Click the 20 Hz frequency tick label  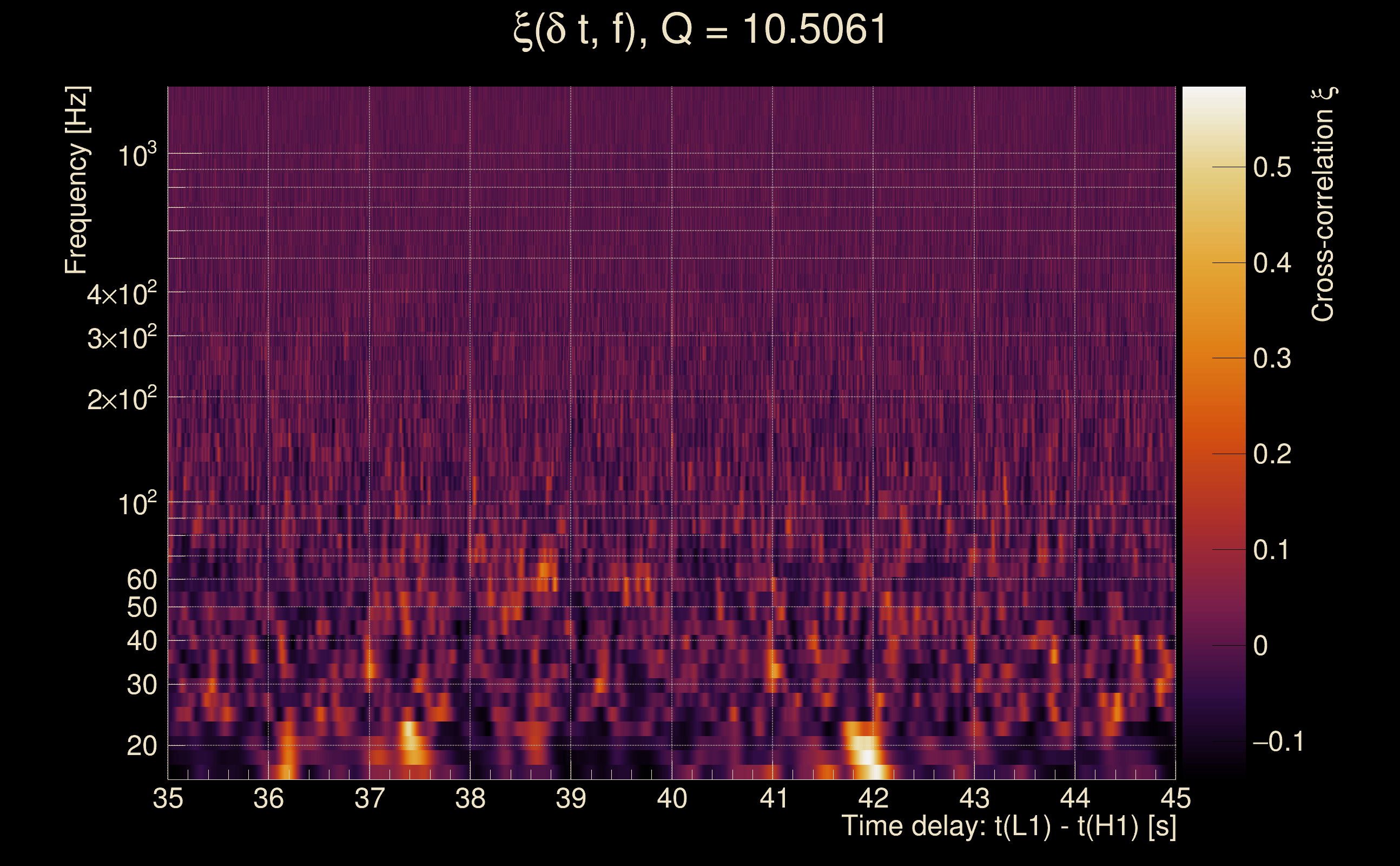tap(141, 746)
